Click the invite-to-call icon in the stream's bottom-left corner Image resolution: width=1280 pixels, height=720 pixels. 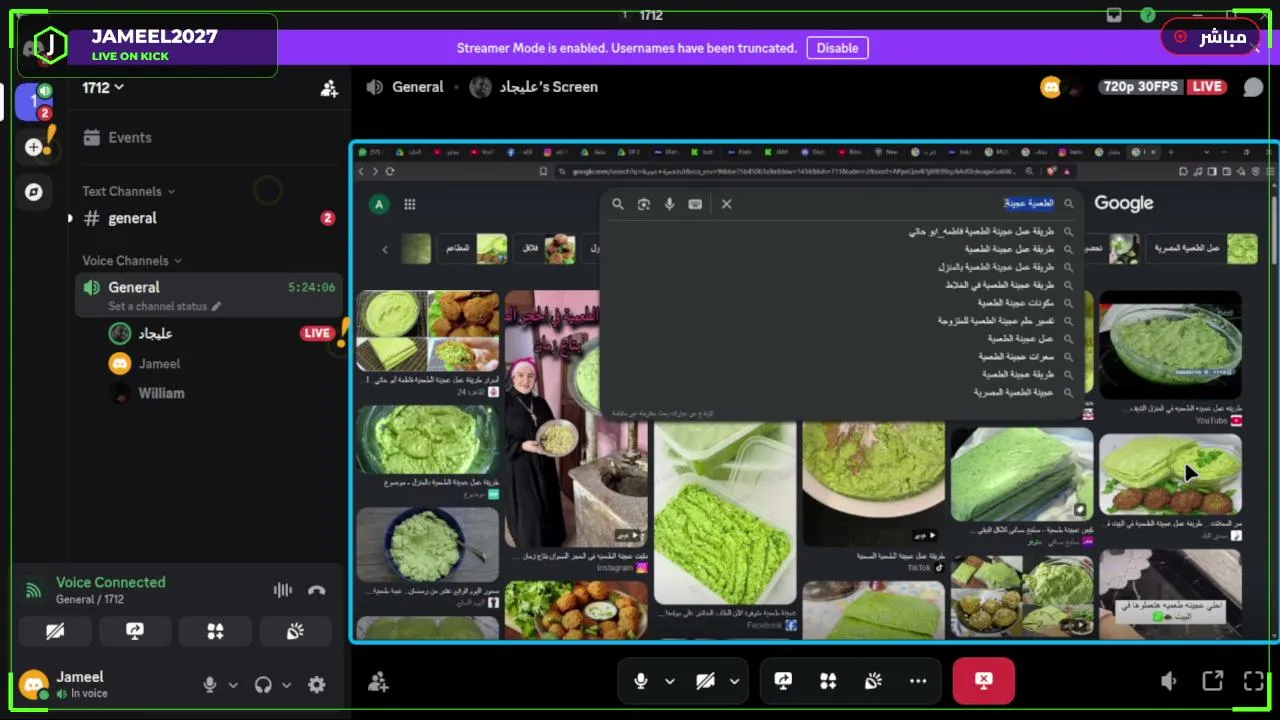(378, 682)
